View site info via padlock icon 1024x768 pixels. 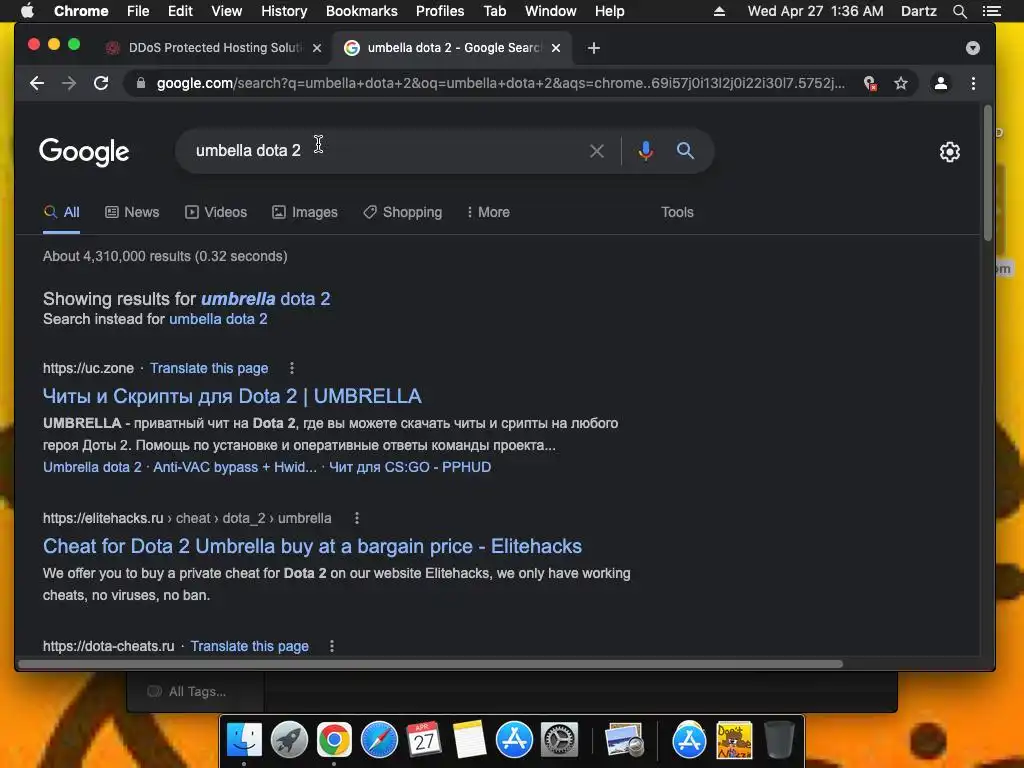click(x=140, y=83)
